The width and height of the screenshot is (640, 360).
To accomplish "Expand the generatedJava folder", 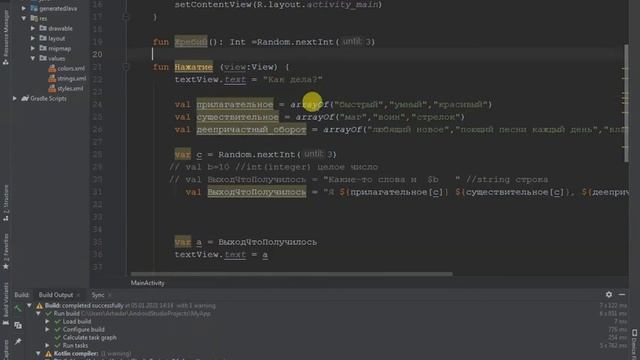I will 24,8.
